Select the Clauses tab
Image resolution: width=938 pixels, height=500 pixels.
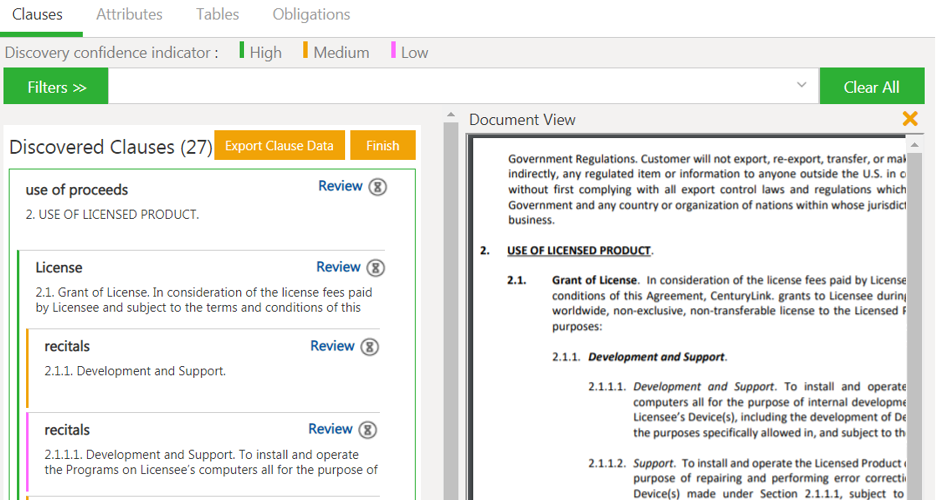pyautogui.click(x=37, y=15)
